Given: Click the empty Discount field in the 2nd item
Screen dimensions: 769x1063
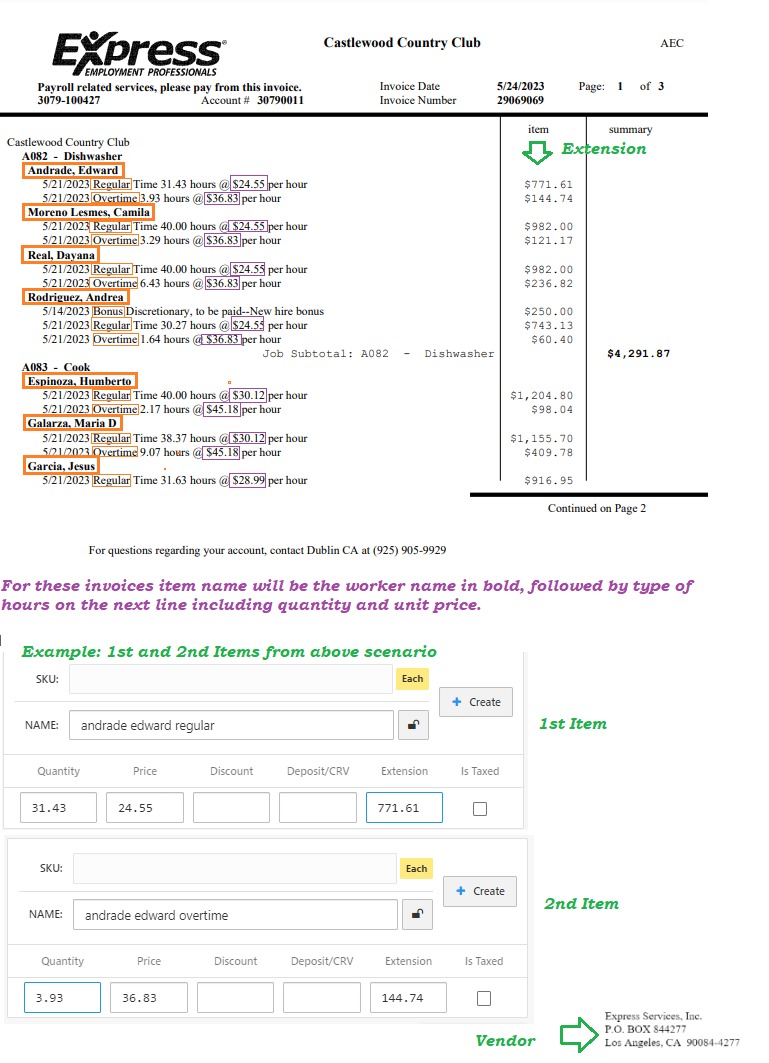Looking at the screenshot, I should click(x=235, y=998).
